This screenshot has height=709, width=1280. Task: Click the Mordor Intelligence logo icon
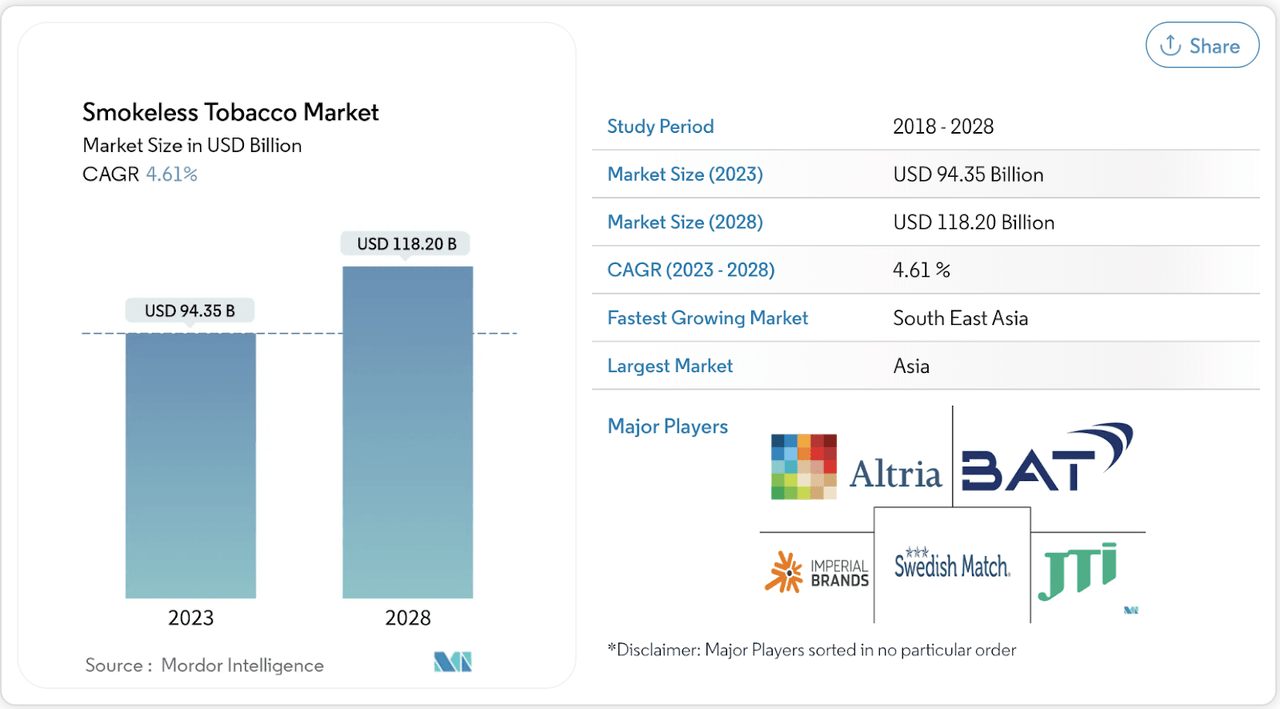pyautogui.click(x=452, y=662)
